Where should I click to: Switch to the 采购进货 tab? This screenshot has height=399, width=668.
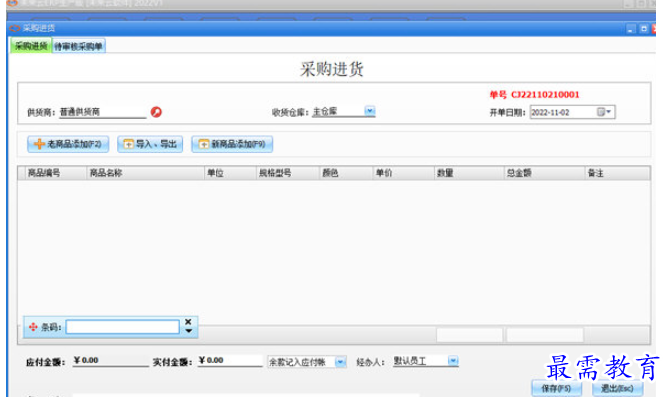[31, 46]
